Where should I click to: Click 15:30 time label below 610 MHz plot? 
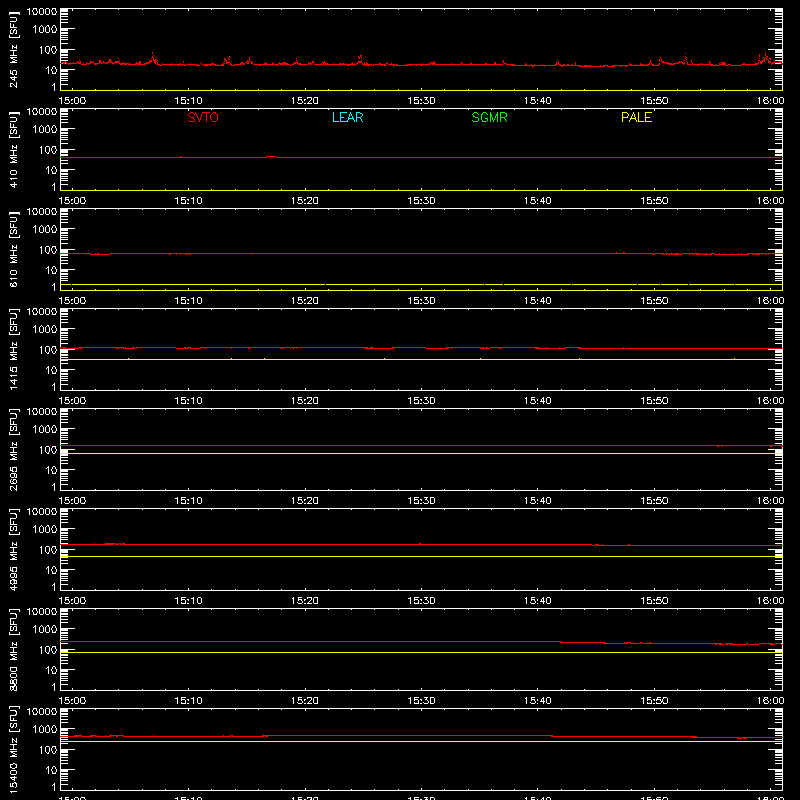[x=421, y=301]
